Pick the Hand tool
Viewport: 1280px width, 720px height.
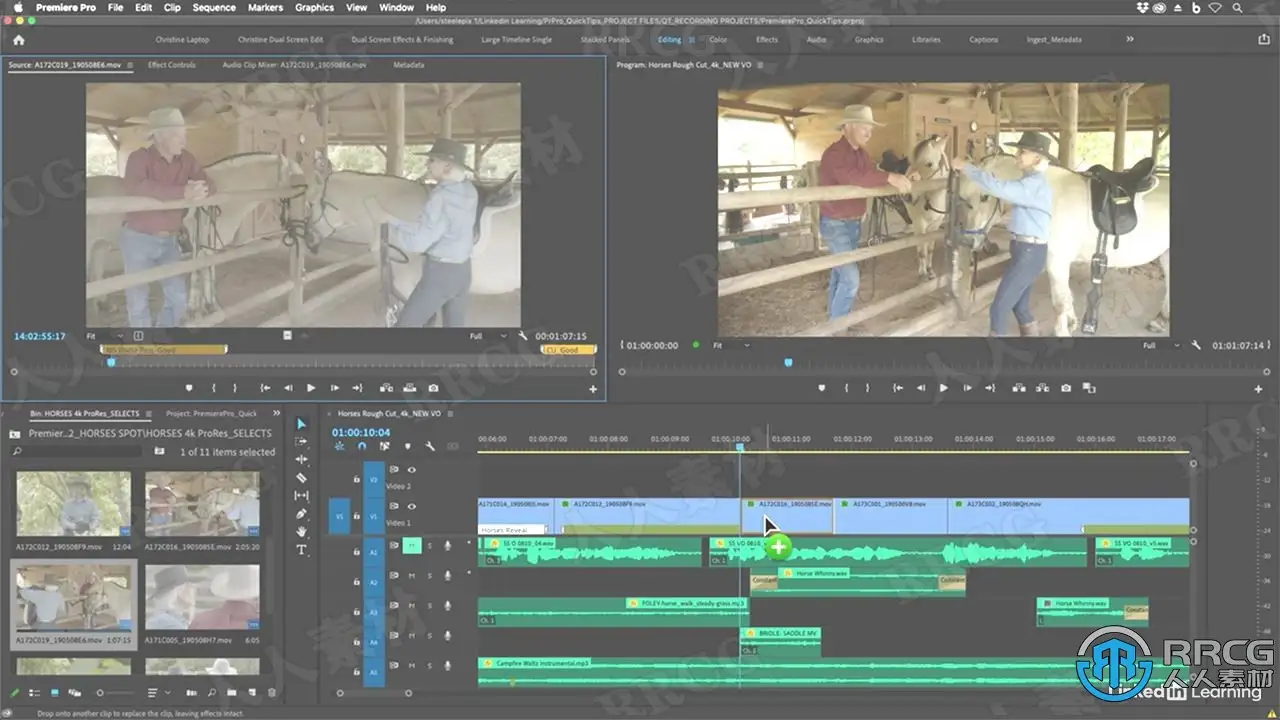[302, 532]
